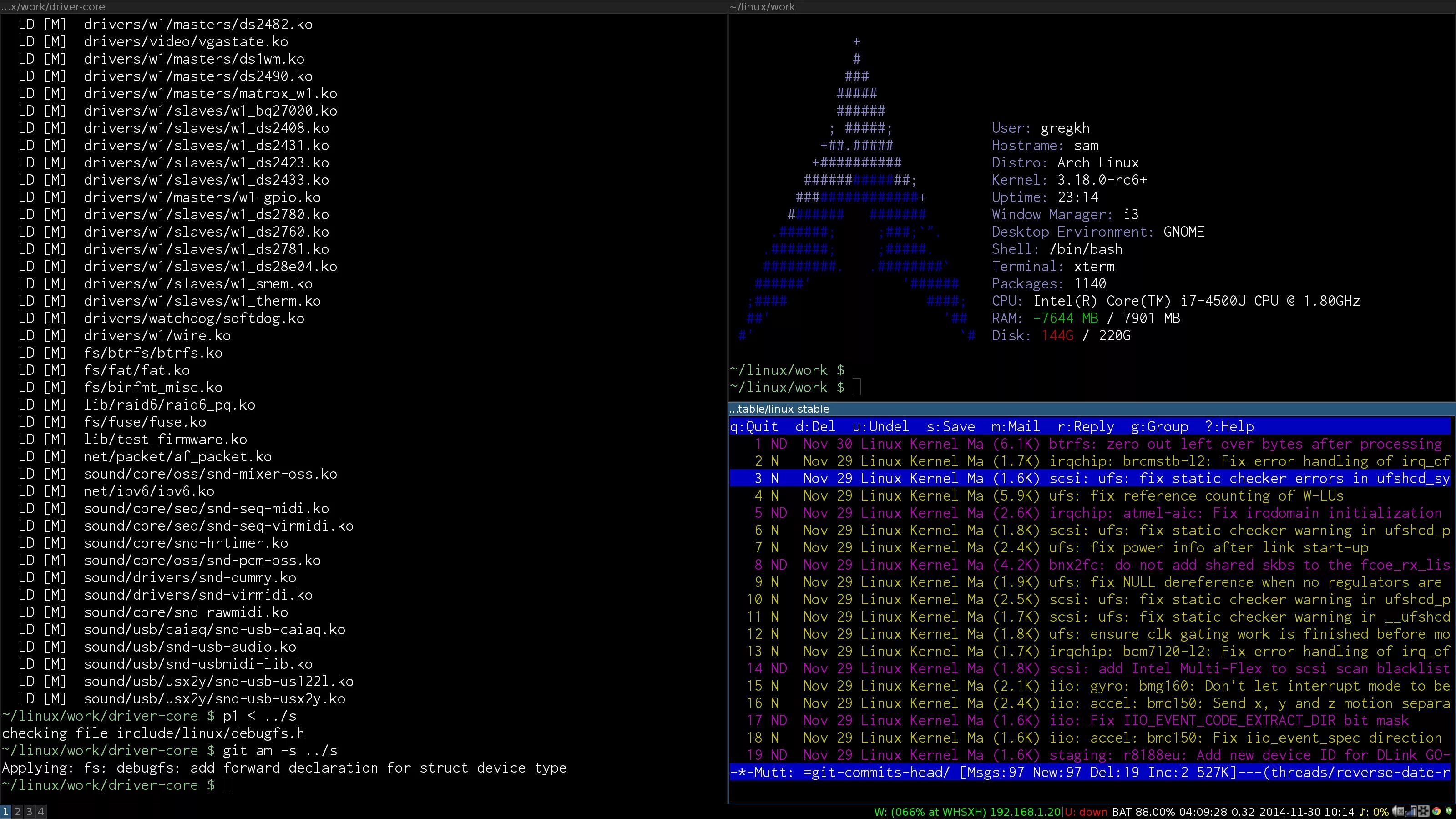This screenshot has height=819, width=1456.
Task: Select message 17 IIO_EVENT_CODE_EXTRACT_DIR bit mask
Action: tap(1090, 721)
